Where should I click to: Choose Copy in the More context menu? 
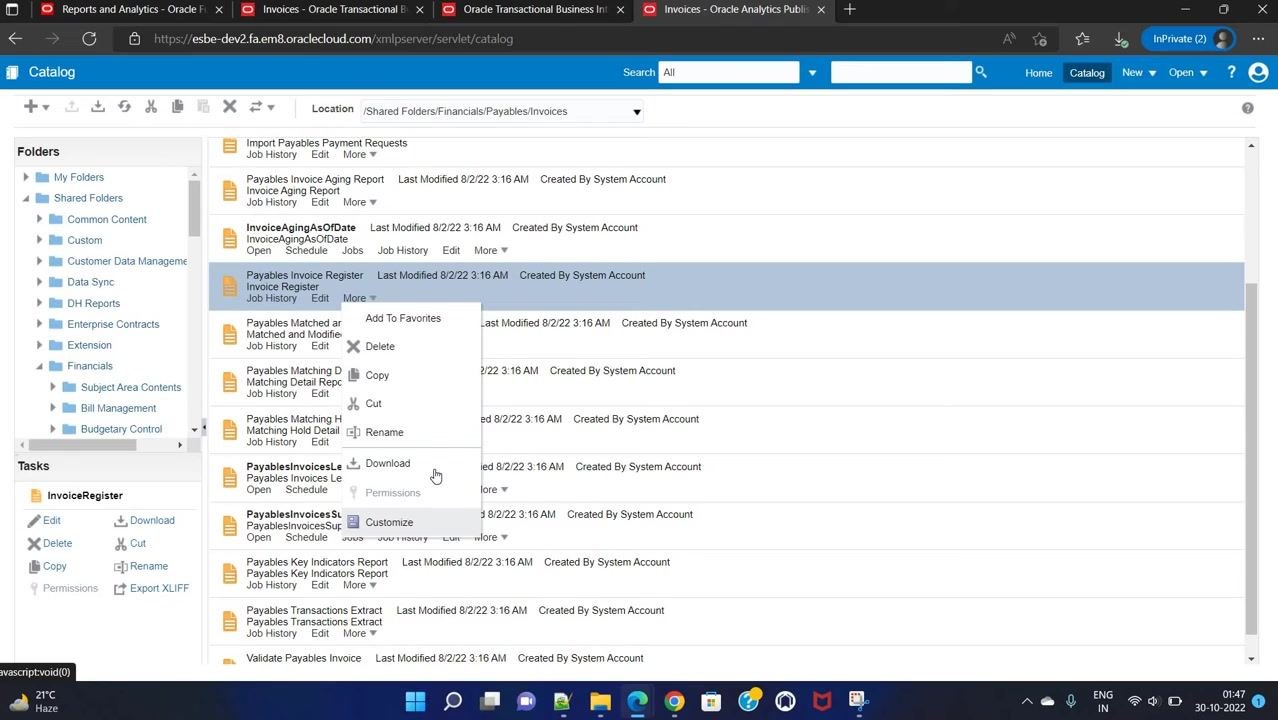pyautogui.click(x=377, y=375)
